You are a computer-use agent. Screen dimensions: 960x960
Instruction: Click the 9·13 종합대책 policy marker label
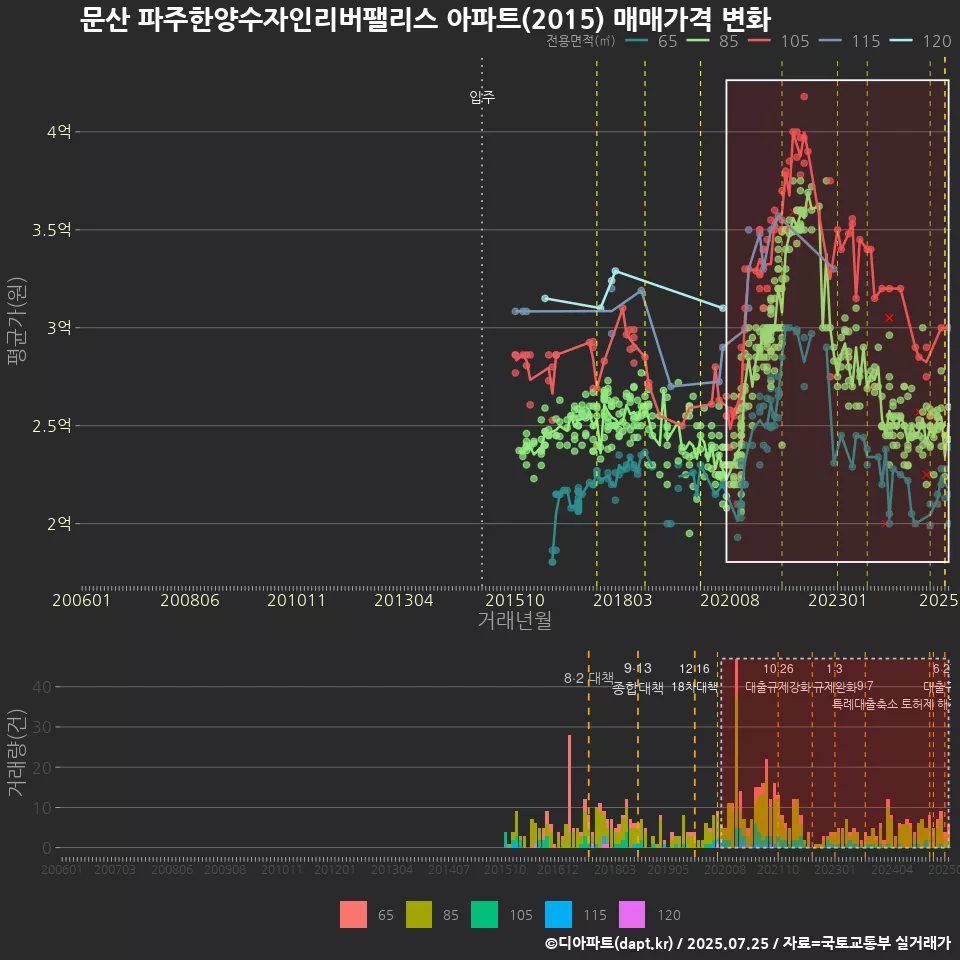click(x=637, y=678)
